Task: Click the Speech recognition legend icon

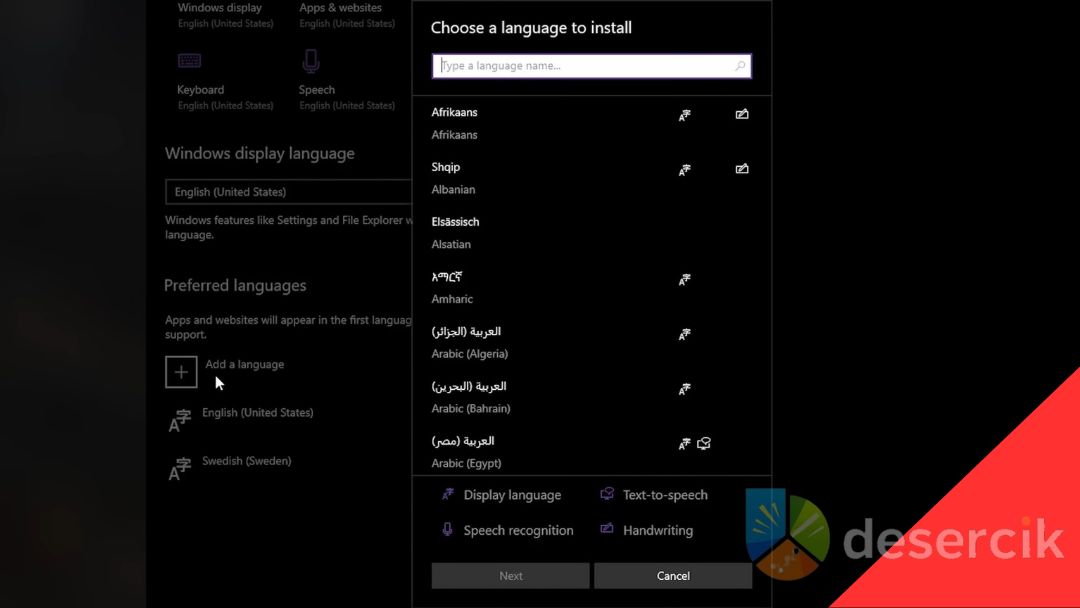Action: click(447, 530)
